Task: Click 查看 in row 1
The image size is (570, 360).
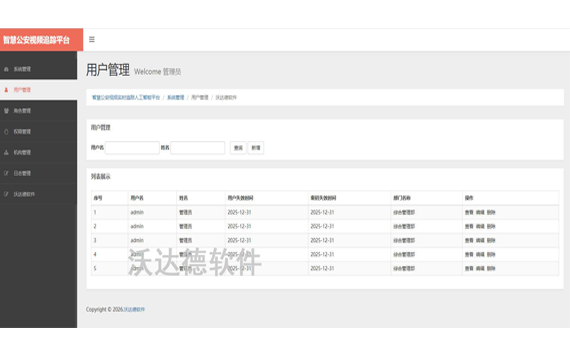Action: coord(469,212)
